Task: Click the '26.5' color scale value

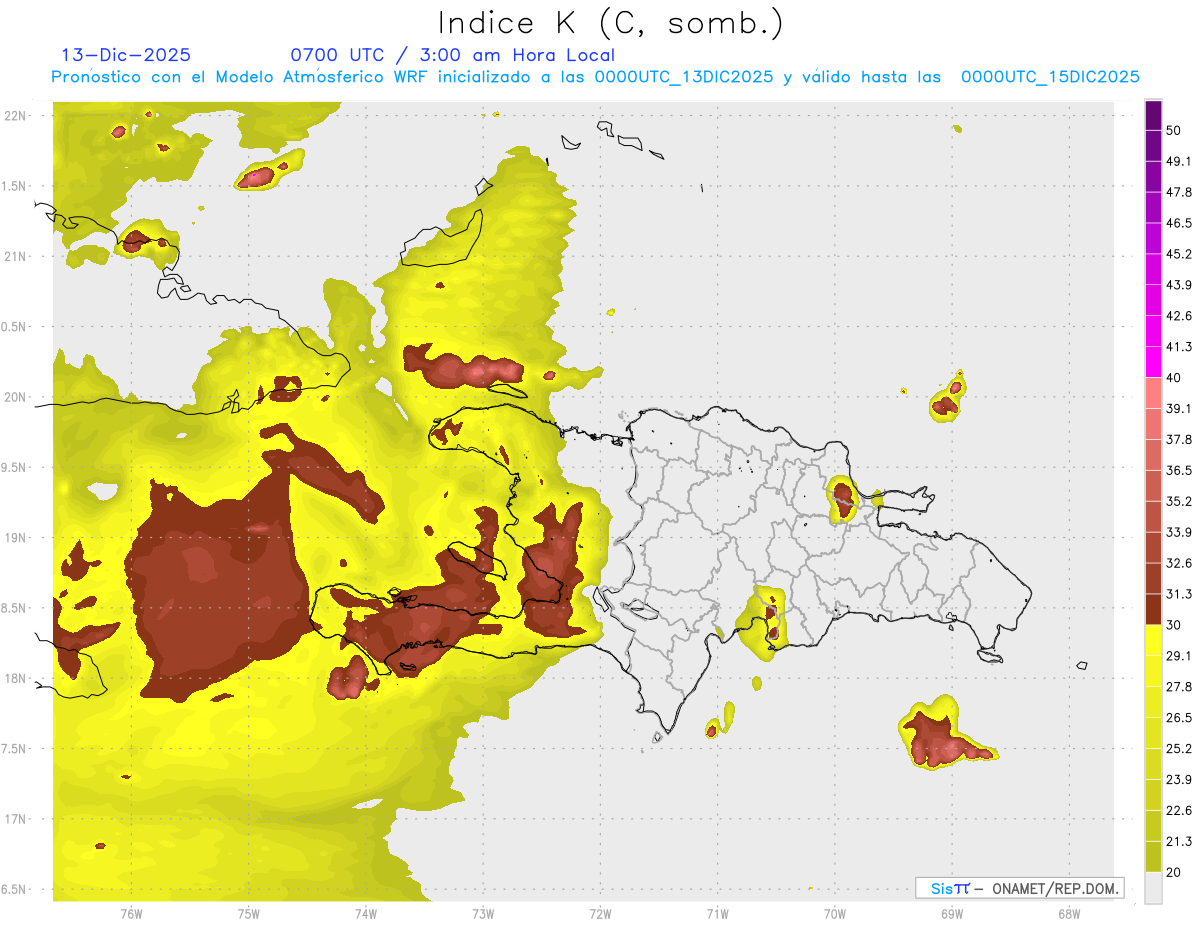Action: coord(1179,718)
